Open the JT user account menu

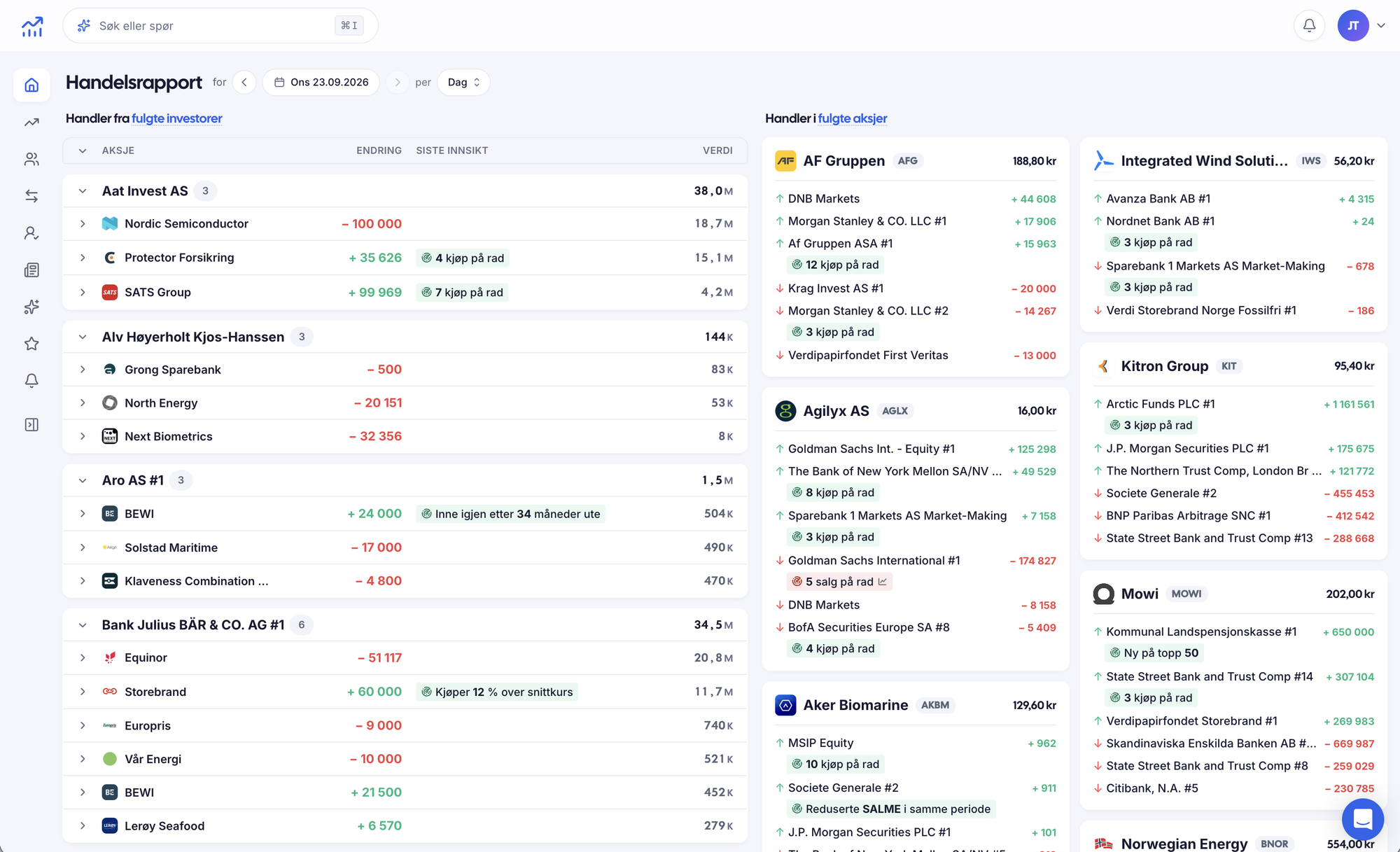pyautogui.click(x=1361, y=26)
